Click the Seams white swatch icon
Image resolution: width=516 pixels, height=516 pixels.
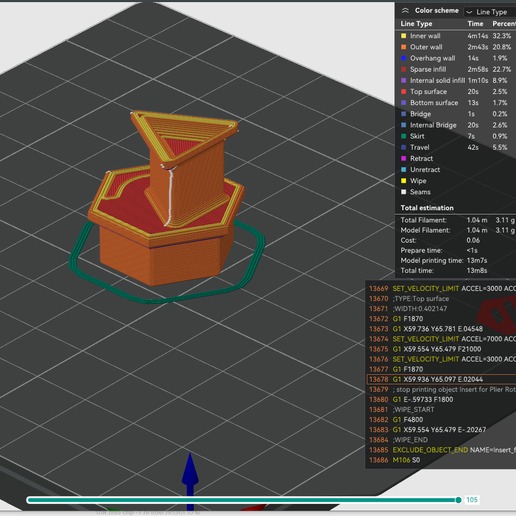point(404,192)
